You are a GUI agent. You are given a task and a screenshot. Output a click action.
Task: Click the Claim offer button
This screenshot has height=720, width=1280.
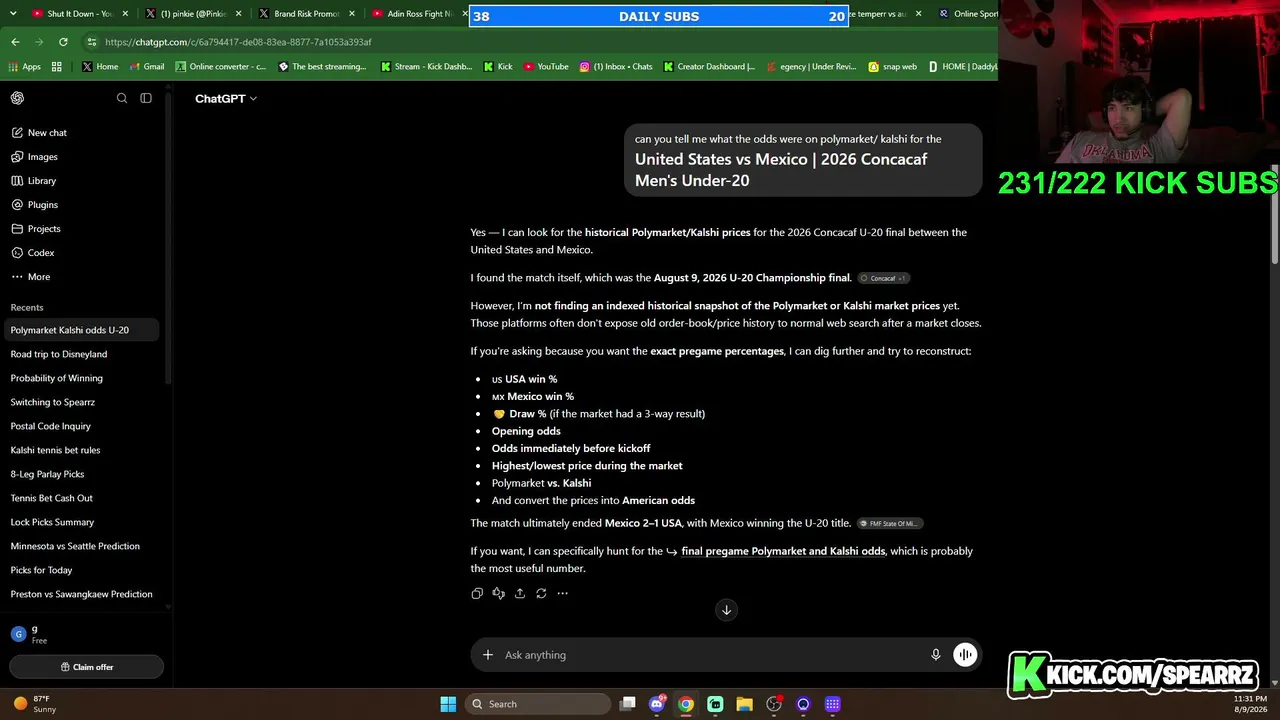87,667
